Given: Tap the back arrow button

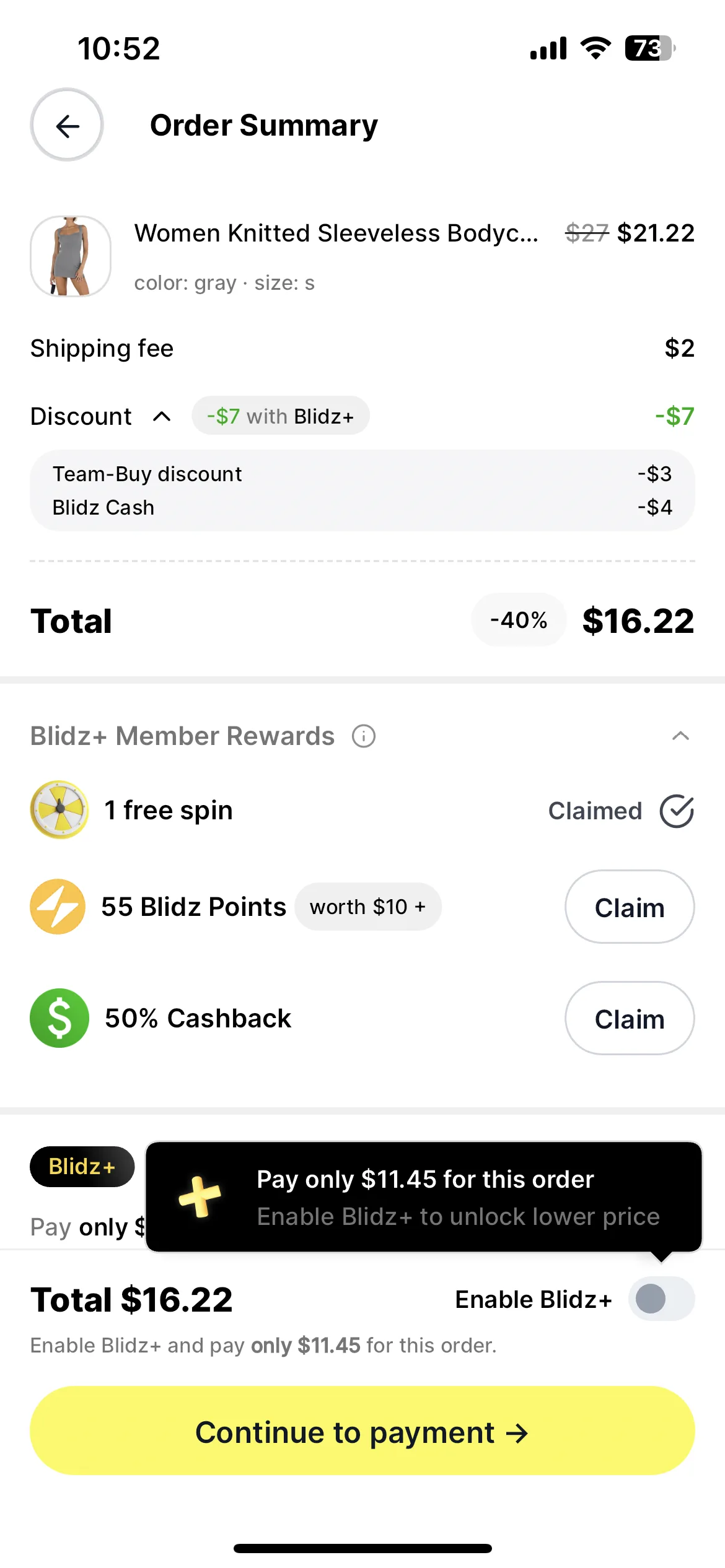Looking at the screenshot, I should 67,125.
